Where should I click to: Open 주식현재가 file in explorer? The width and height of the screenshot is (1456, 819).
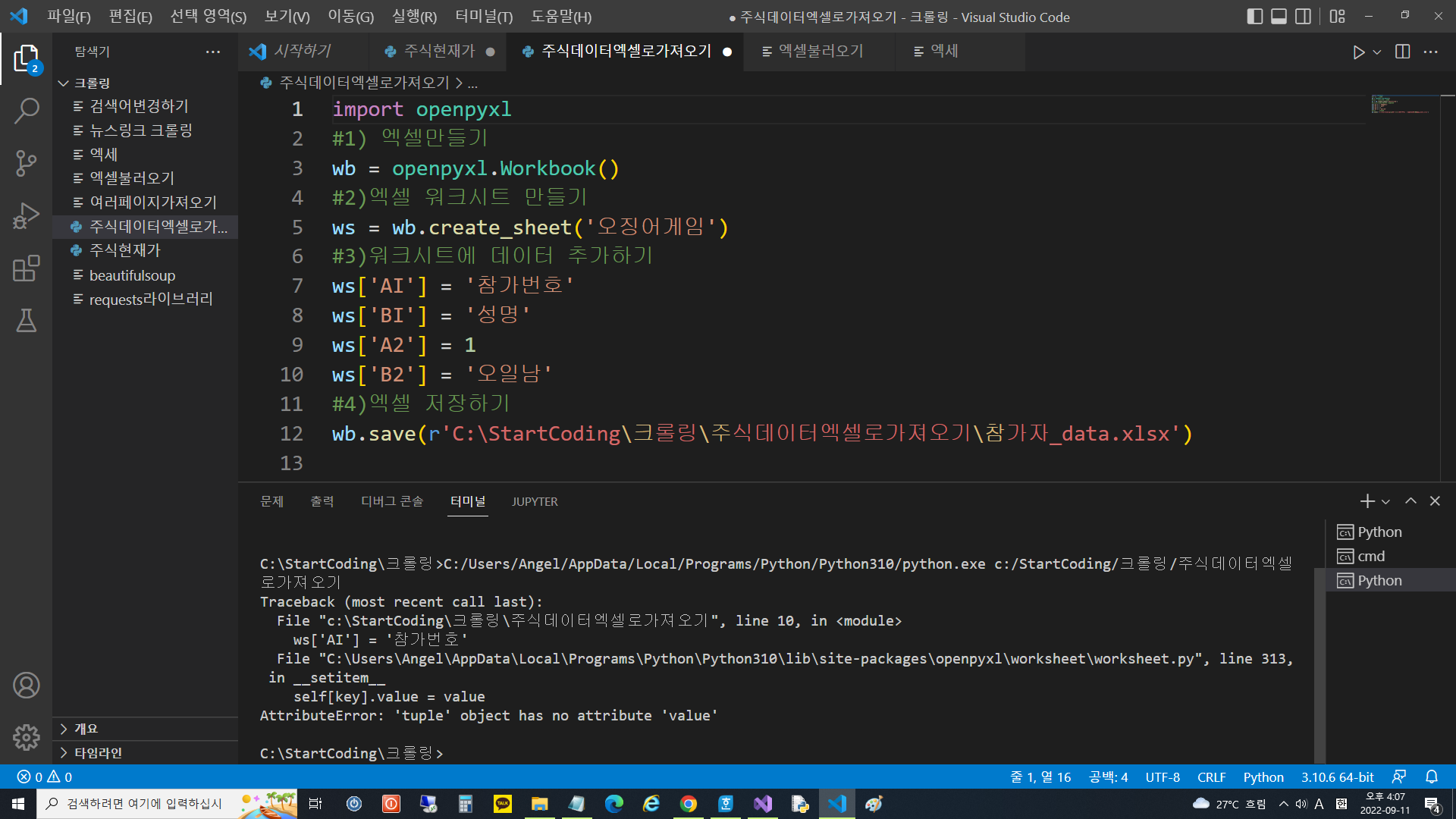tap(145, 250)
